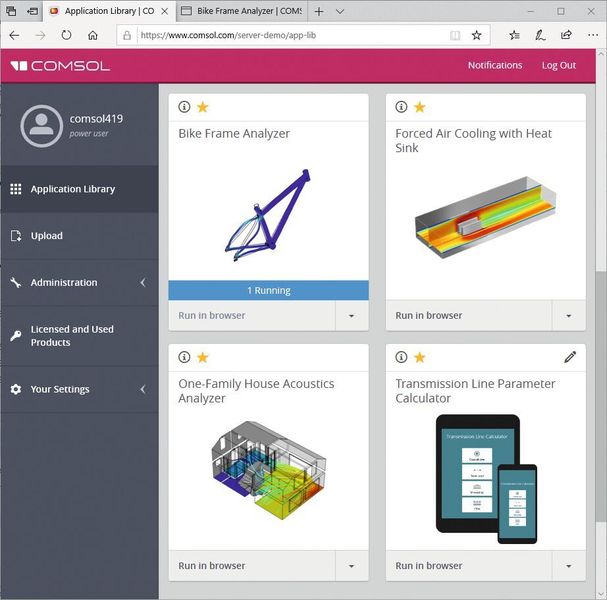Toggle favorite star on Transmission Line Calculator
607x600 pixels.
coord(420,357)
